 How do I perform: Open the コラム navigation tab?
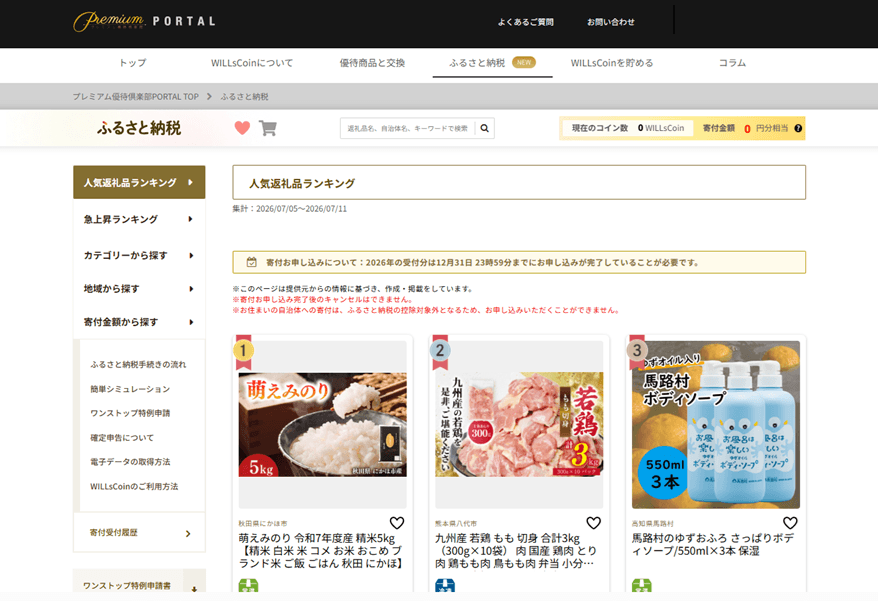pyautogui.click(x=732, y=63)
